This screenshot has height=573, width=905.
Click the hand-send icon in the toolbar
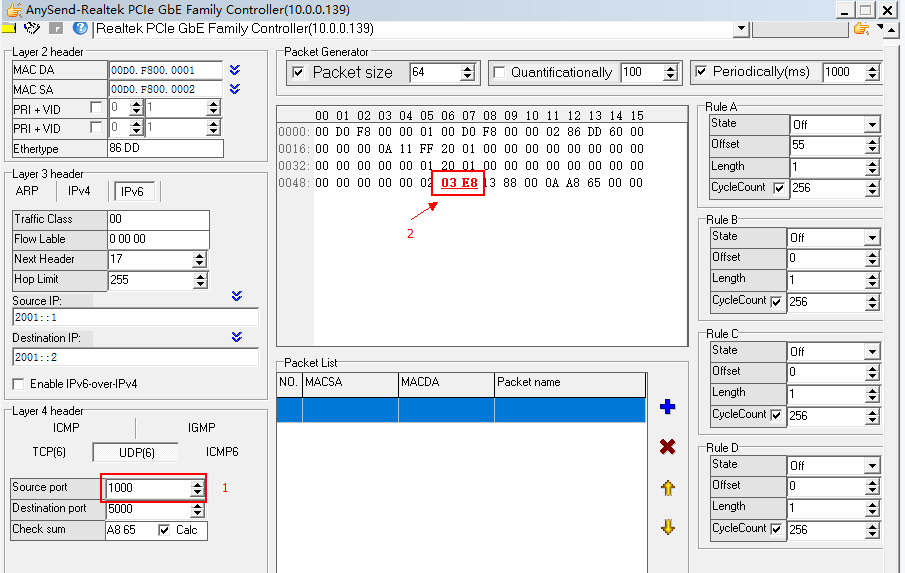32,28
